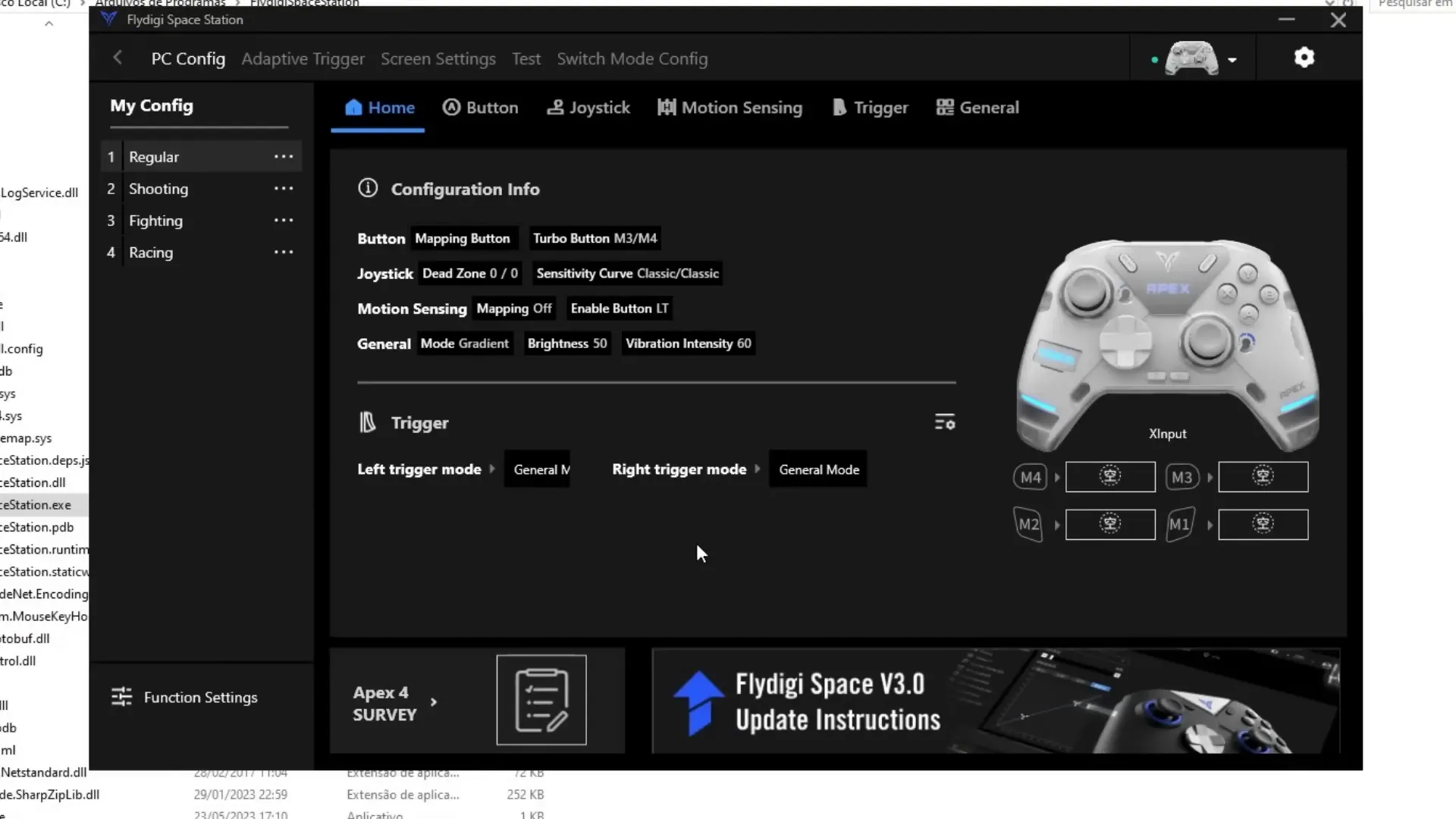Open the controller device selector dropdown
The image size is (1456, 819).
1232,60
